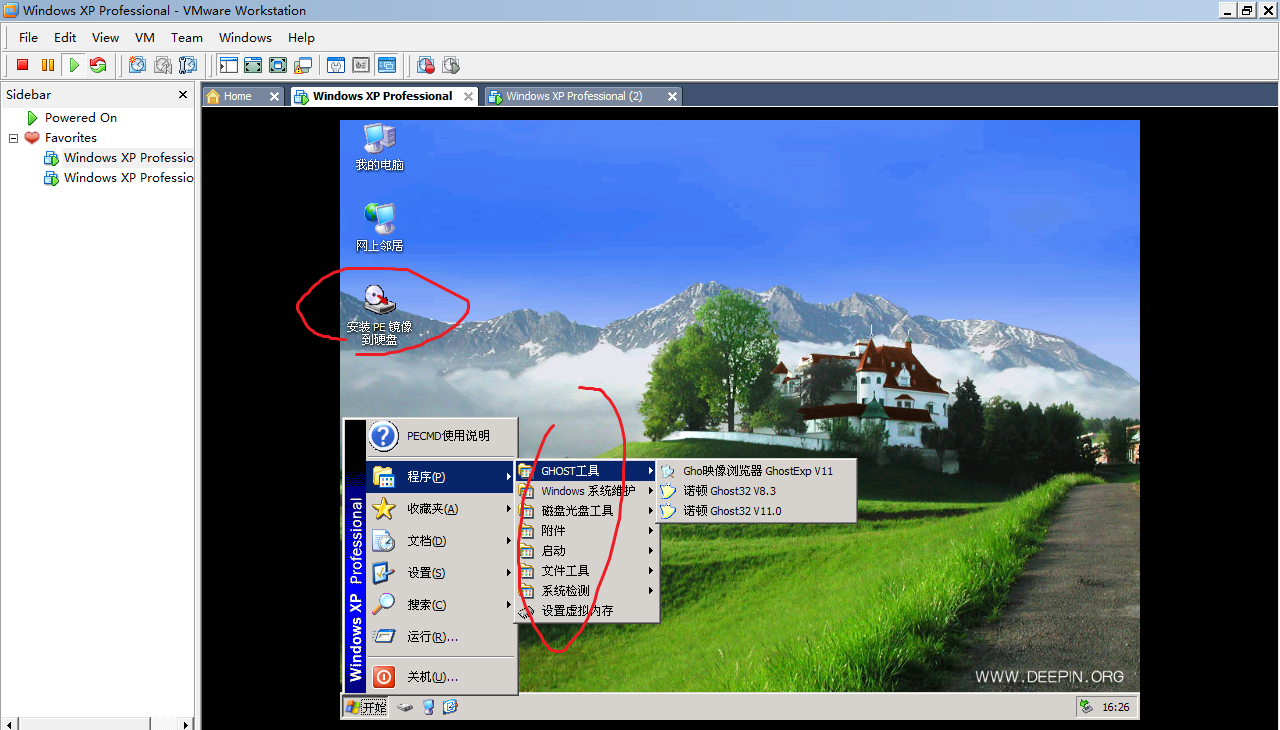The width and height of the screenshot is (1280, 730).
Task: Select the GHOST工具 submenu item
Action: point(587,471)
